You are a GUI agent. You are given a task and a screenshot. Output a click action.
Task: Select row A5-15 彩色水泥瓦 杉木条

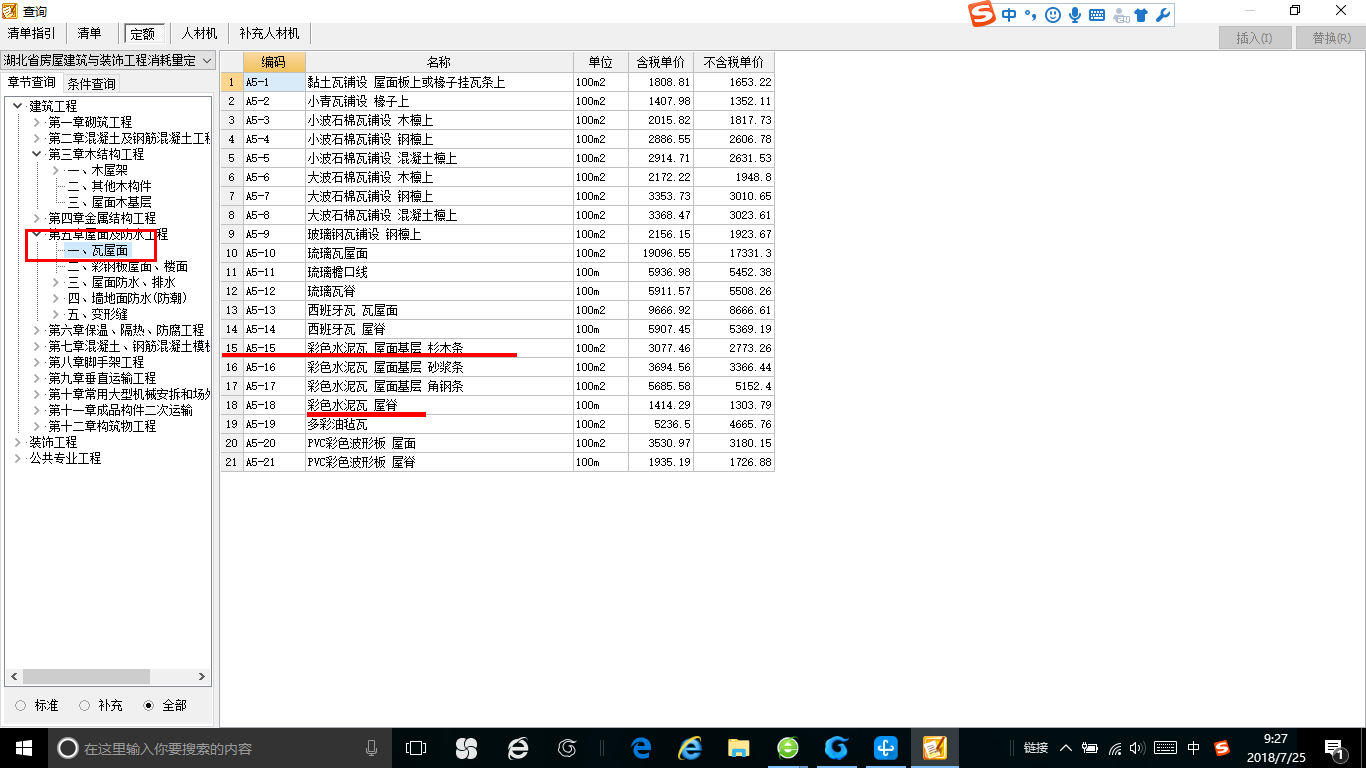point(497,348)
